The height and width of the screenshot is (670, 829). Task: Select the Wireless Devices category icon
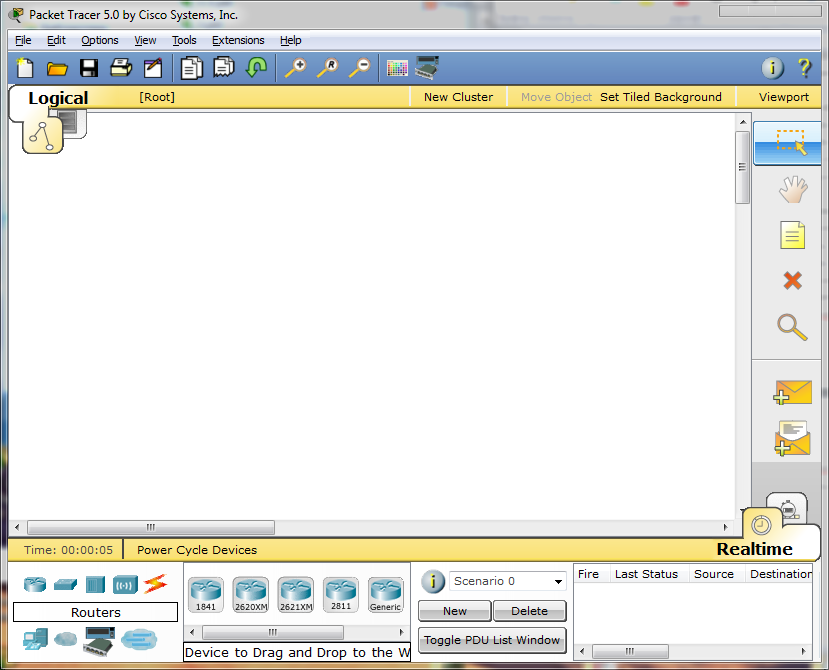coord(125,585)
